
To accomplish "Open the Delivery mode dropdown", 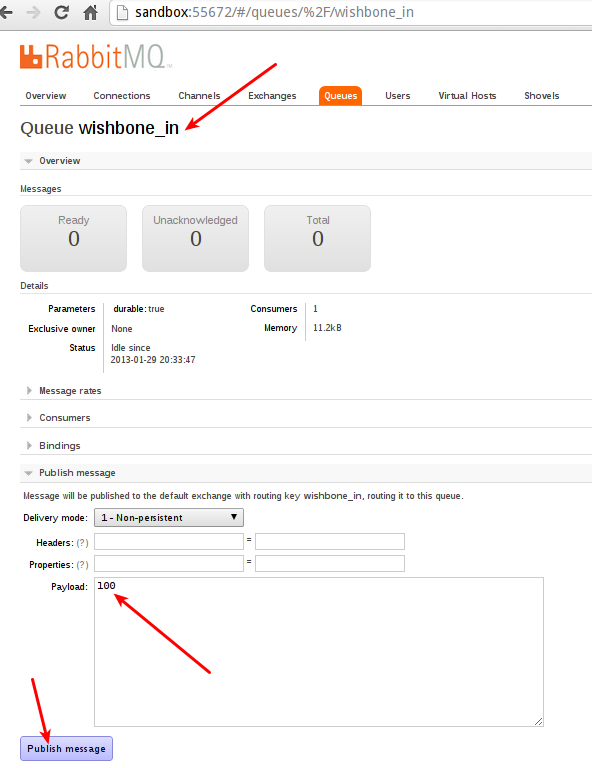I will tap(169, 518).
